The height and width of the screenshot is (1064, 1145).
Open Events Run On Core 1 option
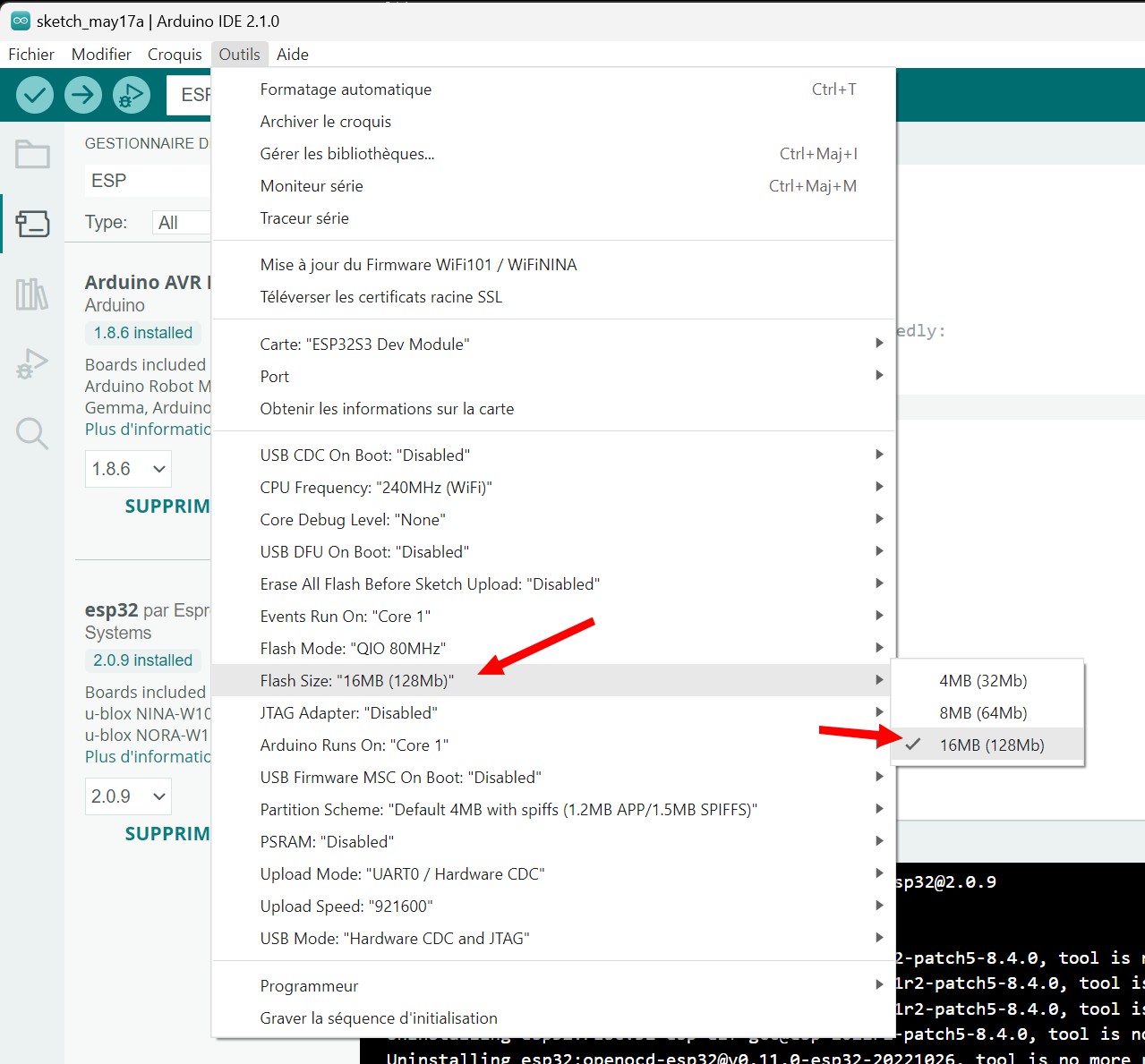553,617
